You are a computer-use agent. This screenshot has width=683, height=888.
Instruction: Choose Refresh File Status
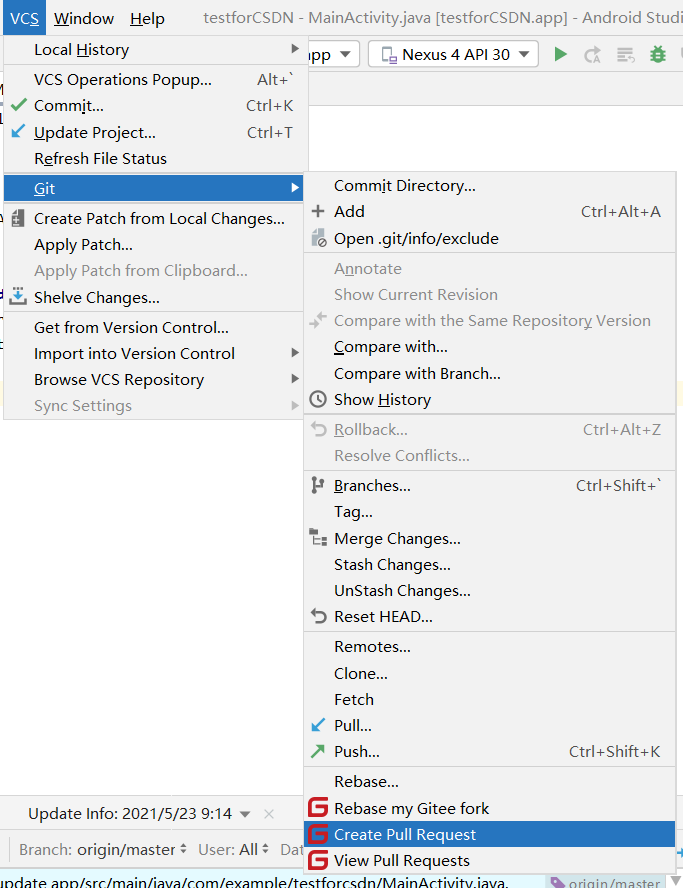tap(154, 159)
